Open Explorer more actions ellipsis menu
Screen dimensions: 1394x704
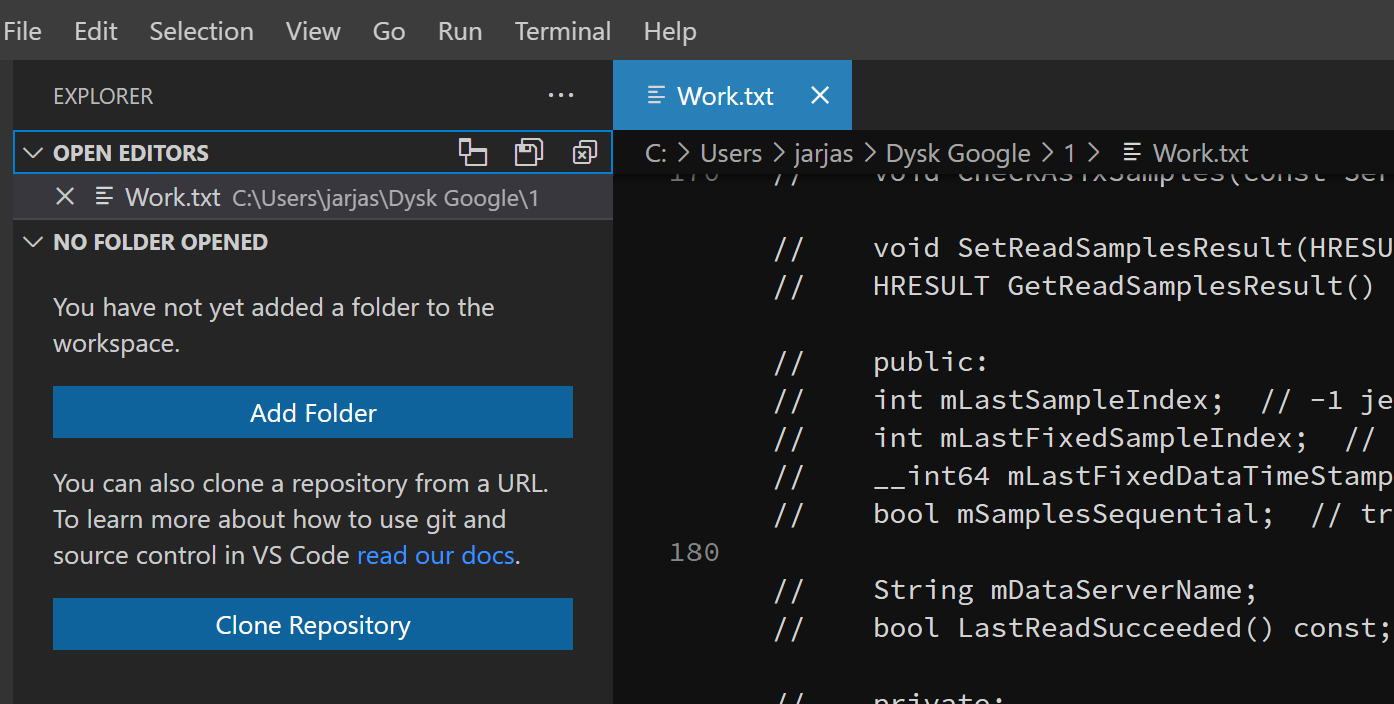point(561,96)
